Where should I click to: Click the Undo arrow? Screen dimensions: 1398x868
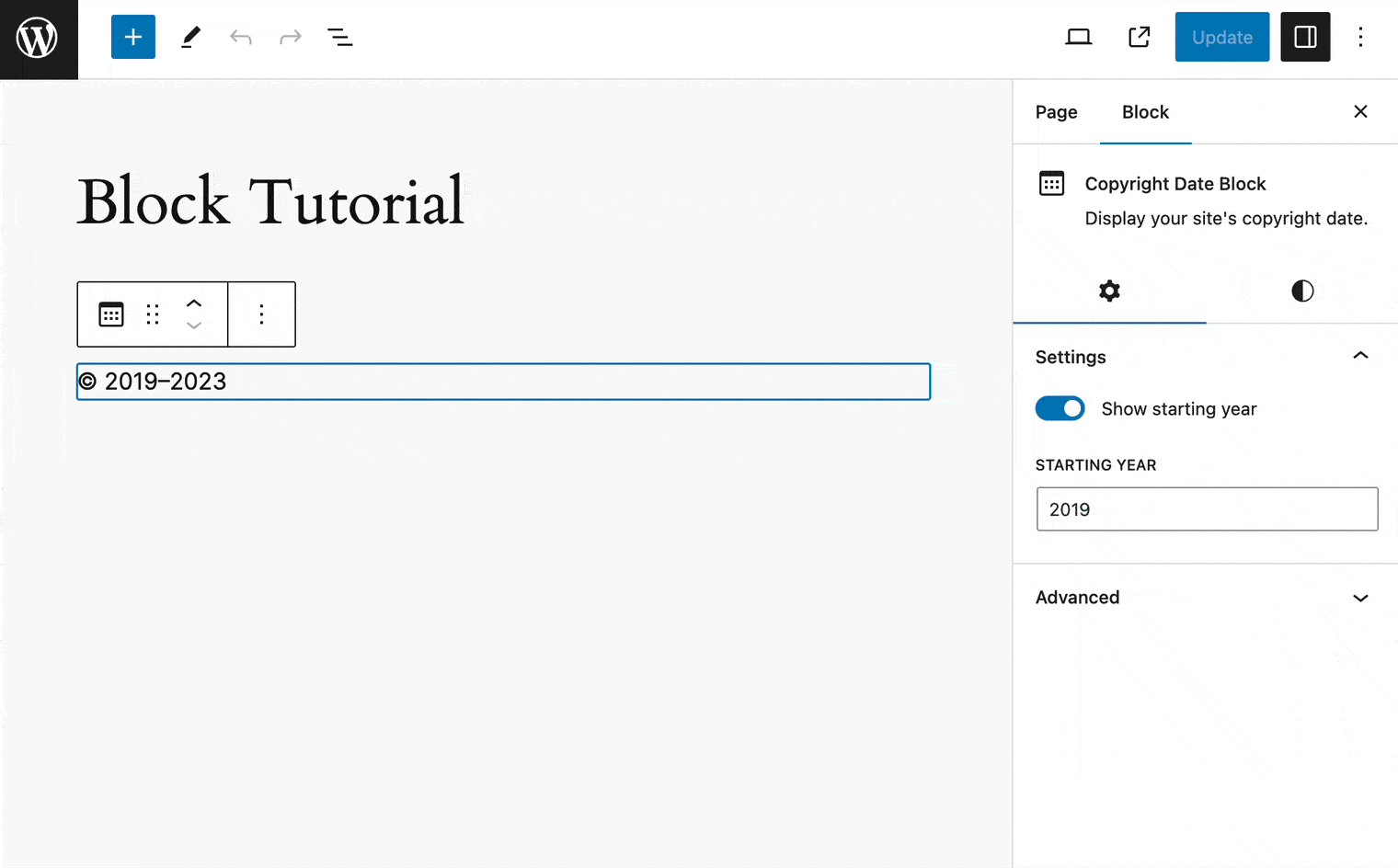click(x=241, y=37)
